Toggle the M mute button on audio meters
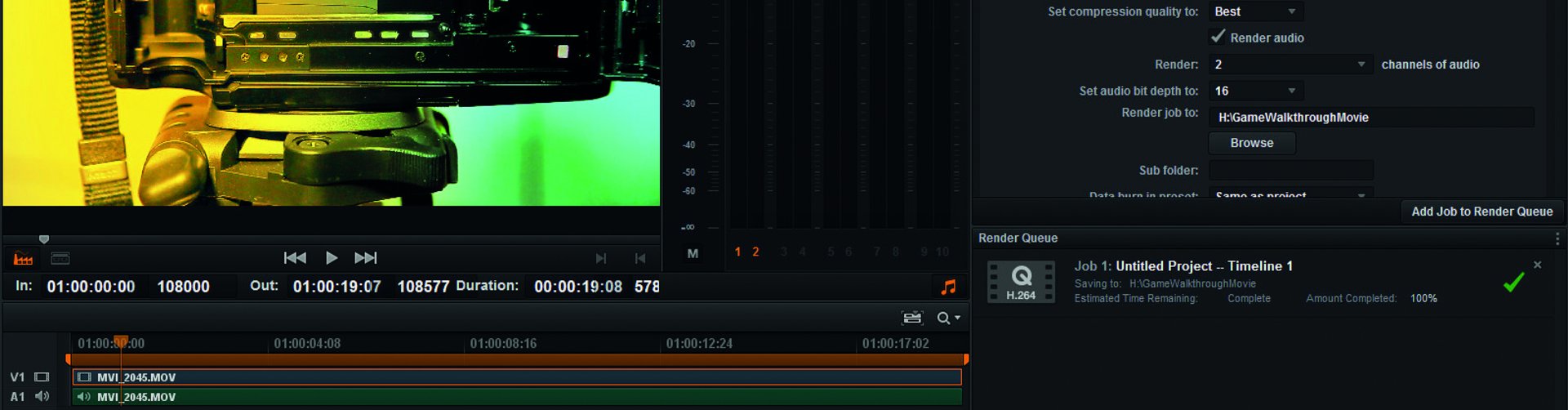This screenshot has height=410, width=1568. click(x=693, y=253)
